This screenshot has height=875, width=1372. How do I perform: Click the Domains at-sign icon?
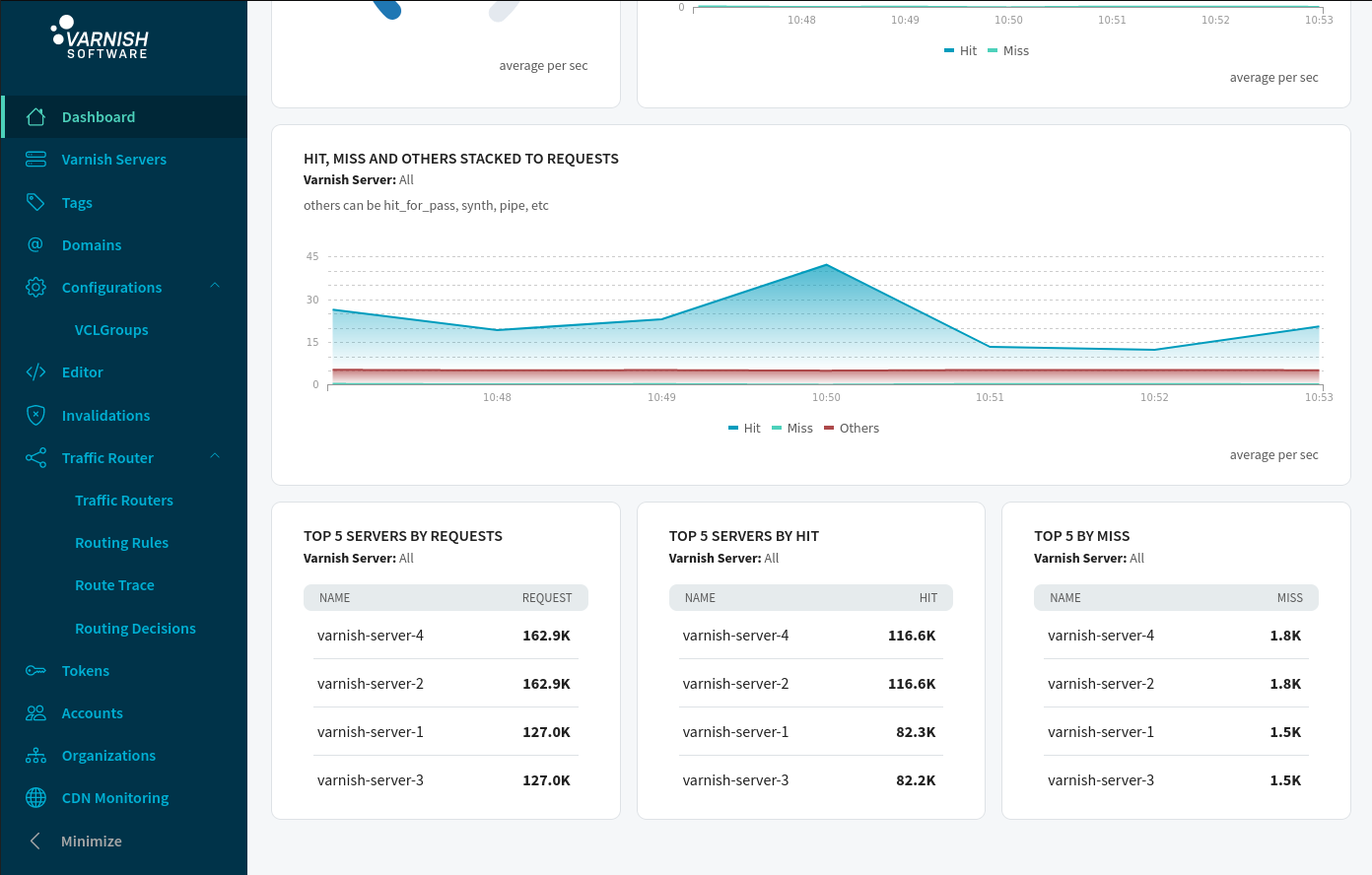35,244
